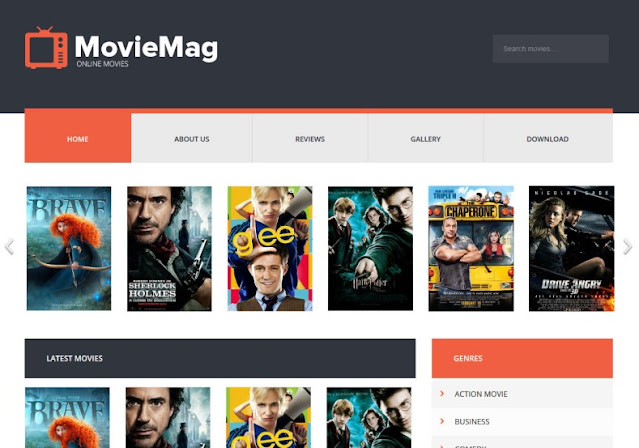Click the orange TV logo icon
Screen dimensions: 639x448
(46, 48)
